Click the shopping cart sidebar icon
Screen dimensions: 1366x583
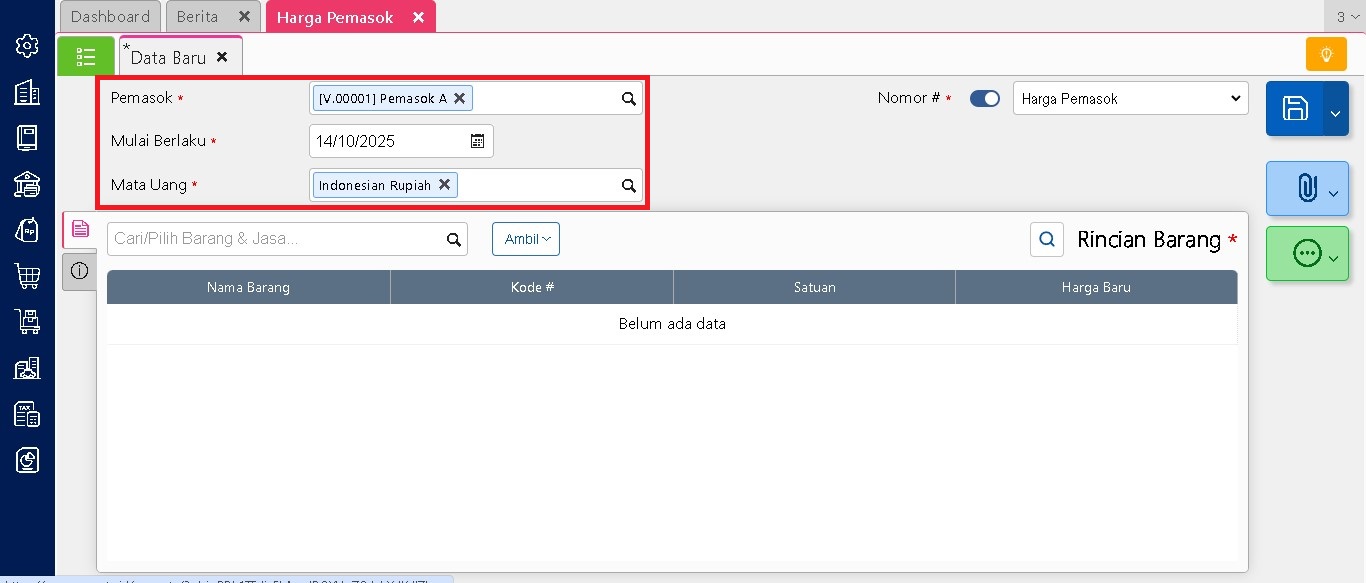coord(27,276)
